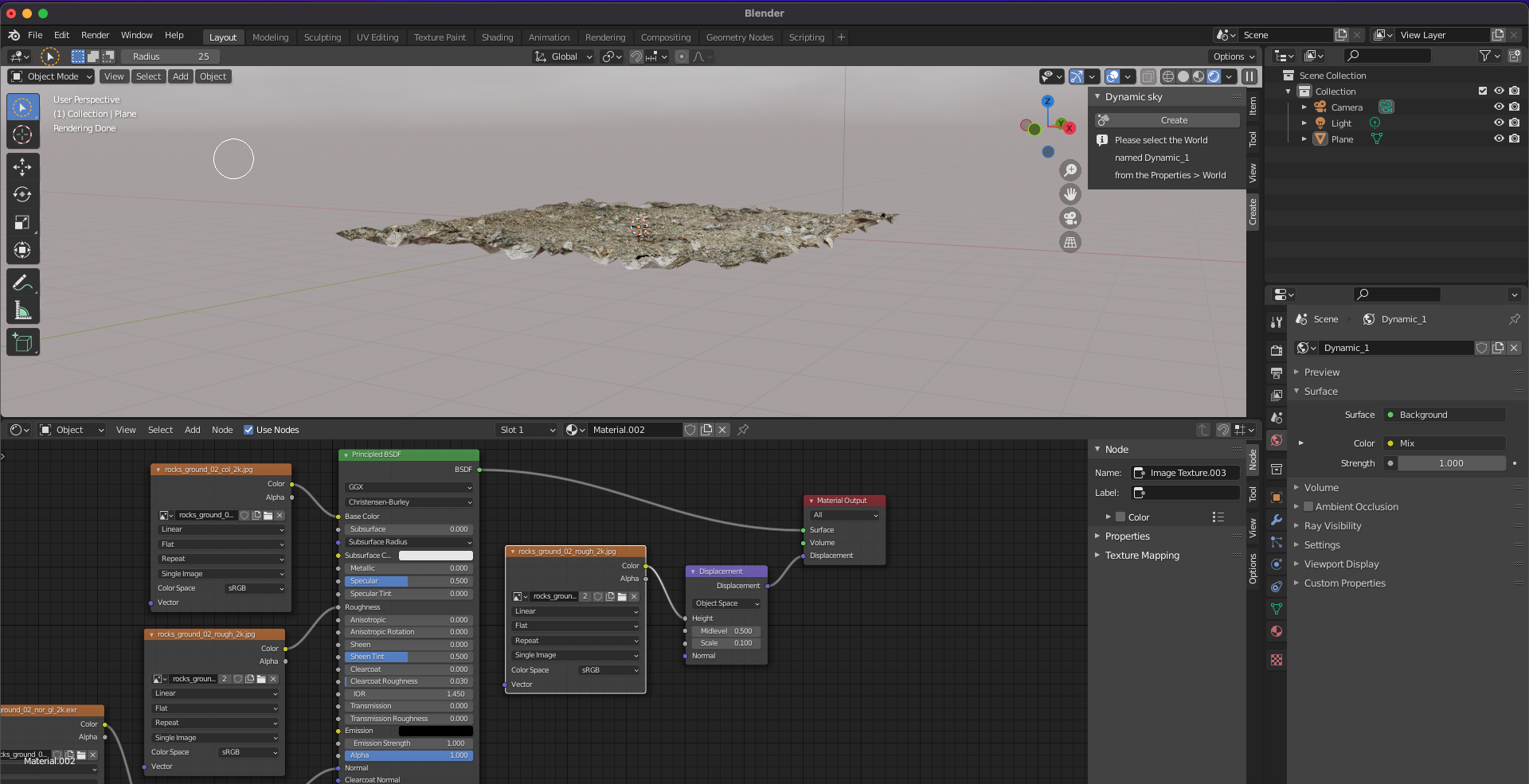Select the Rotate tool in the viewport toolbar
This screenshot has height=784, width=1529.
pyautogui.click(x=22, y=194)
